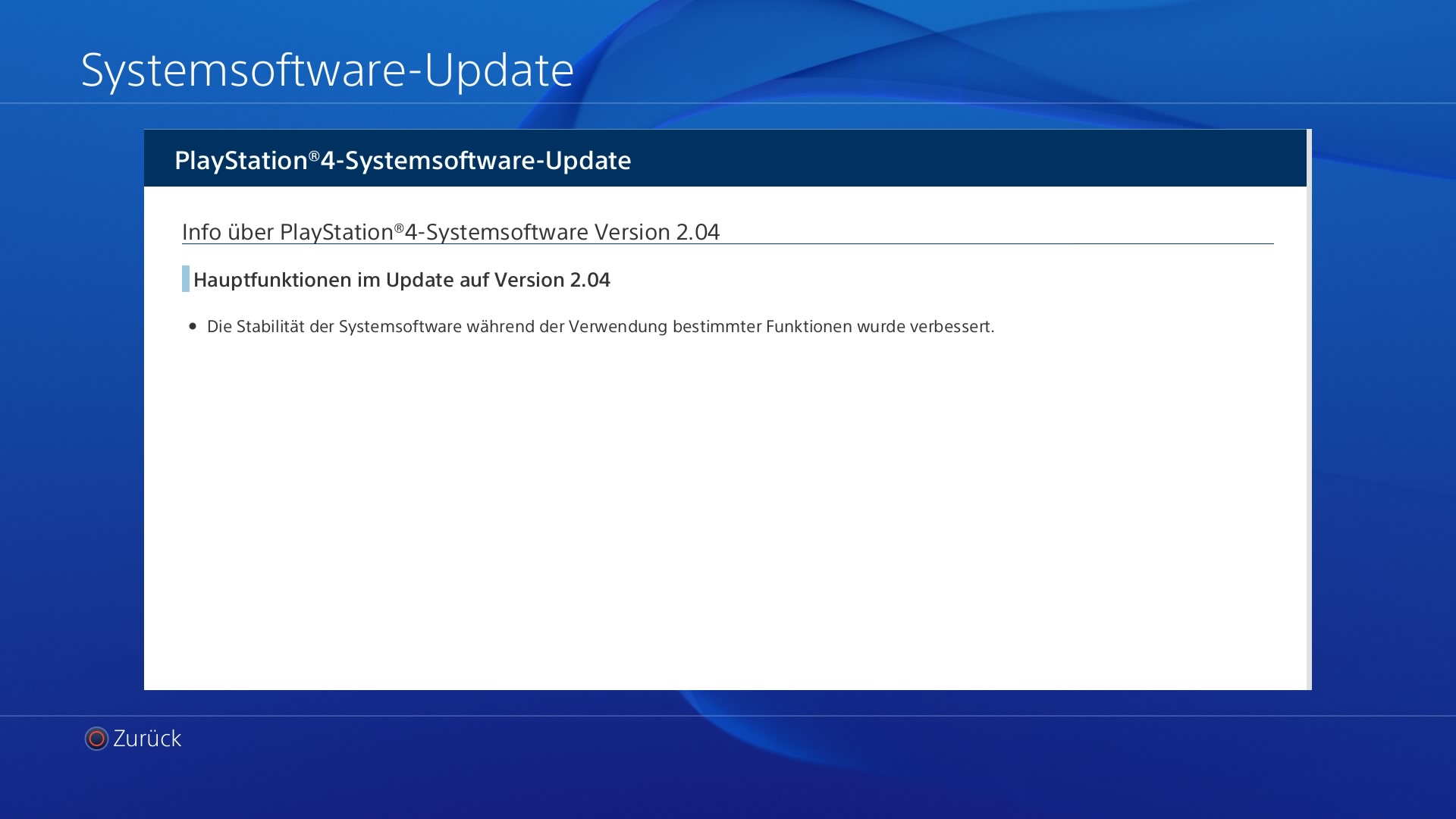Click the vertical scrollbar of the update panel
Image resolution: width=1456 pixels, height=819 pixels.
pos(1309,409)
